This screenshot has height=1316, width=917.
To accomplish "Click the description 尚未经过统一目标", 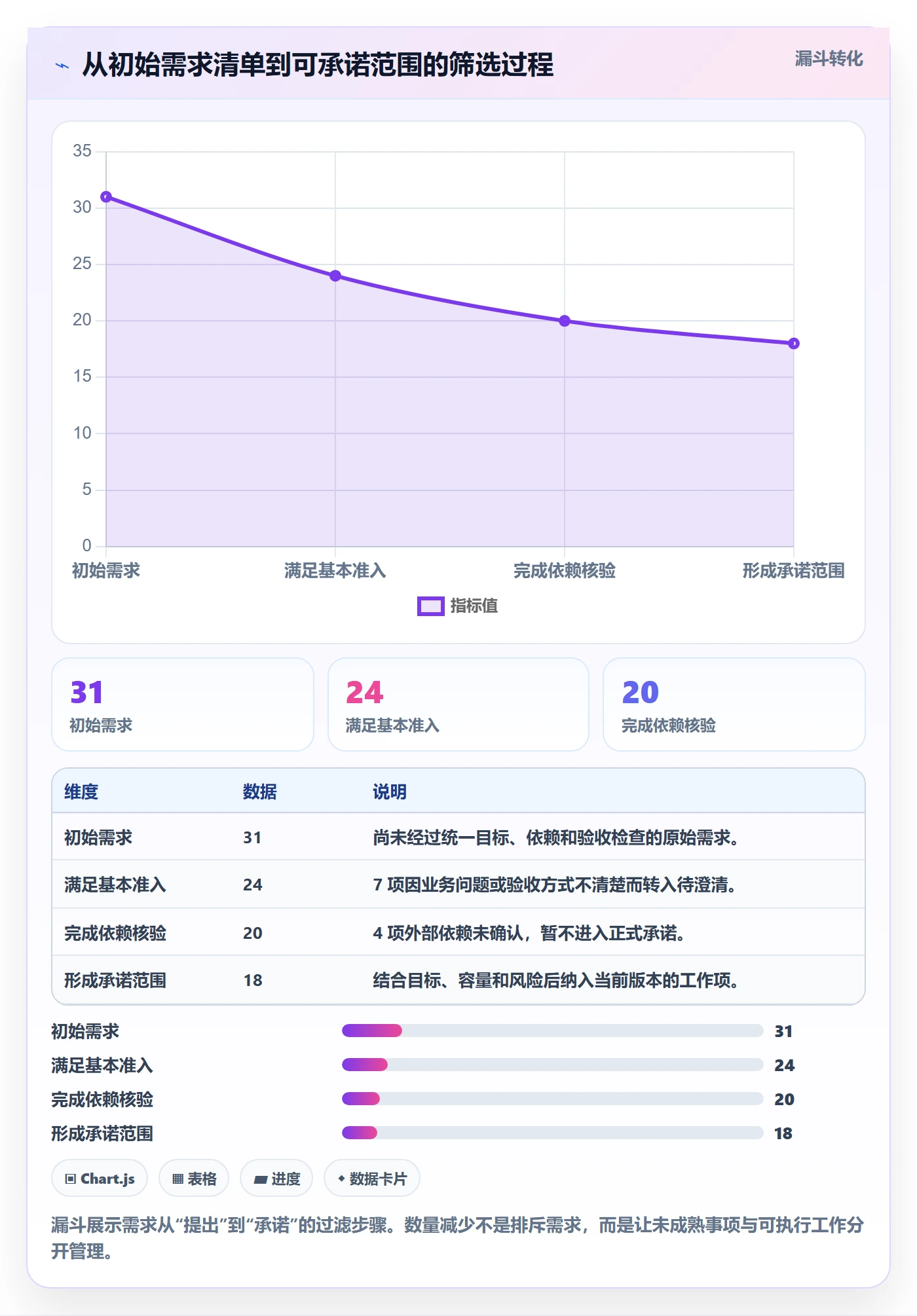I will (x=556, y=837).
